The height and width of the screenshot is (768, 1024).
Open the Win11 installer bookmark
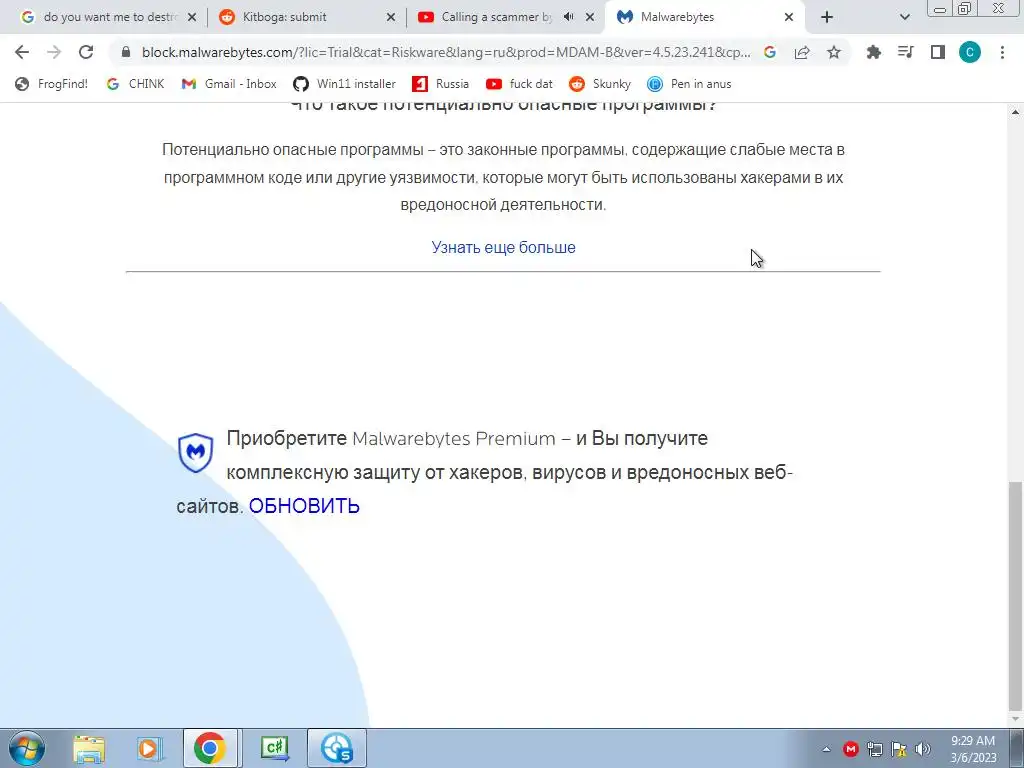point(345,84)
